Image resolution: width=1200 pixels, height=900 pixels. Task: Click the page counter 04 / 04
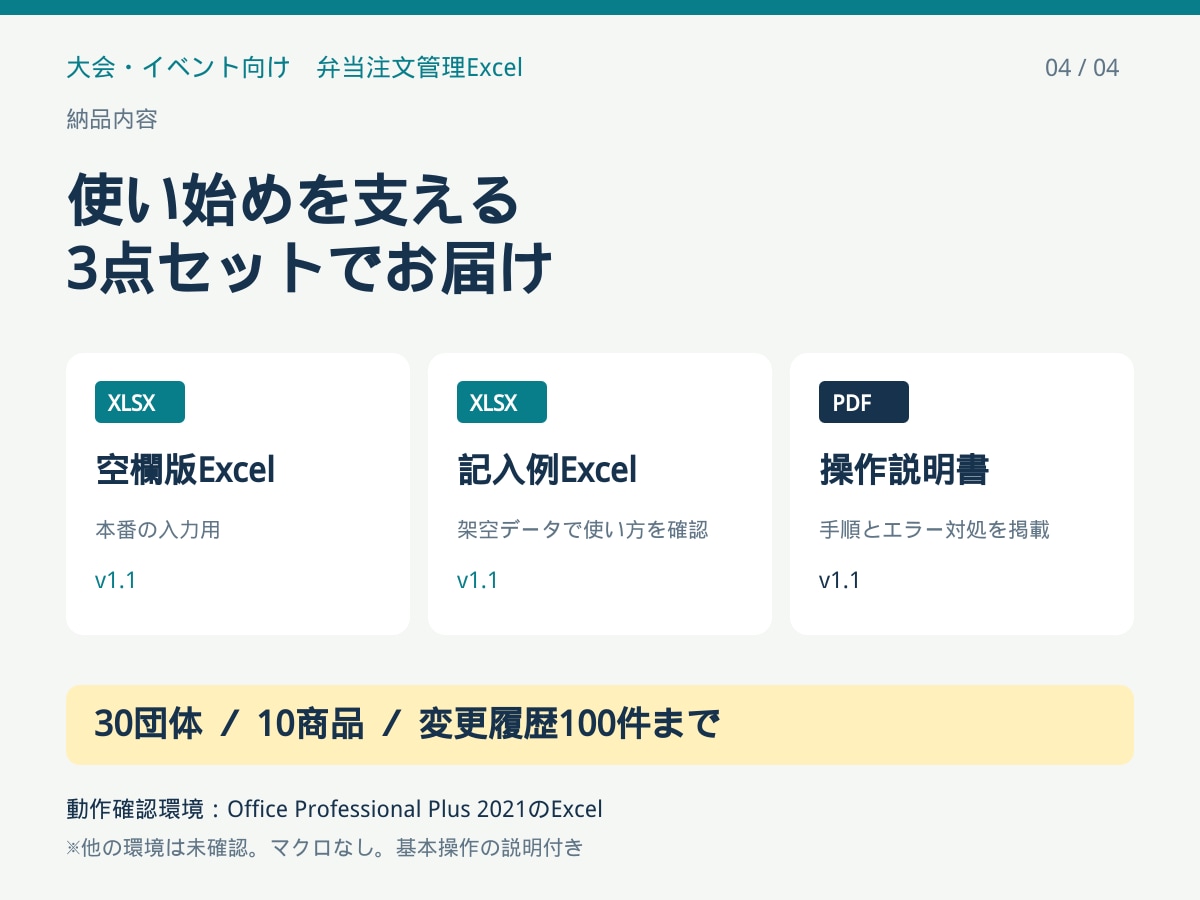tap(1082, 68)
